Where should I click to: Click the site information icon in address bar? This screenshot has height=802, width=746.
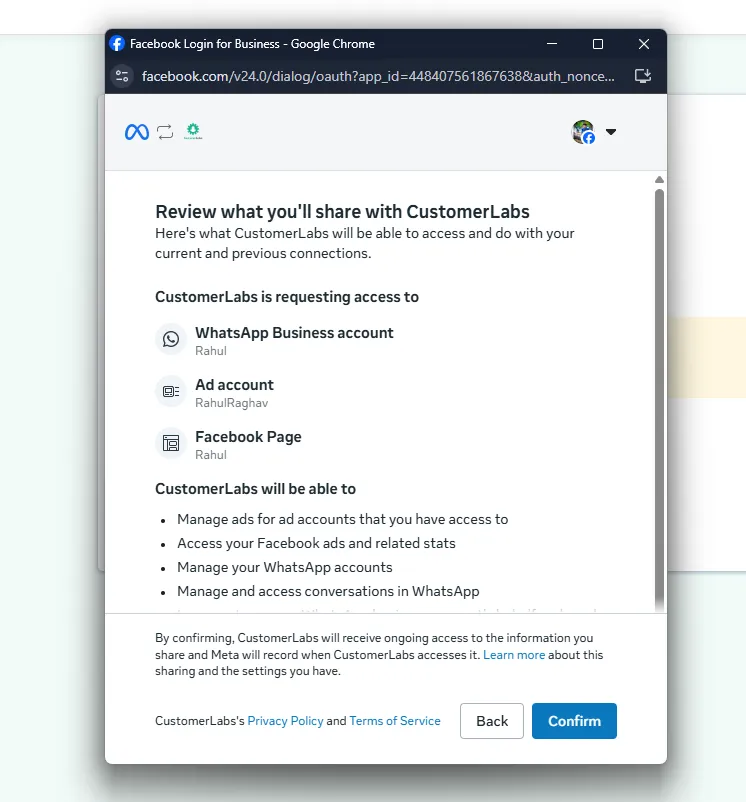pos(122,76)
